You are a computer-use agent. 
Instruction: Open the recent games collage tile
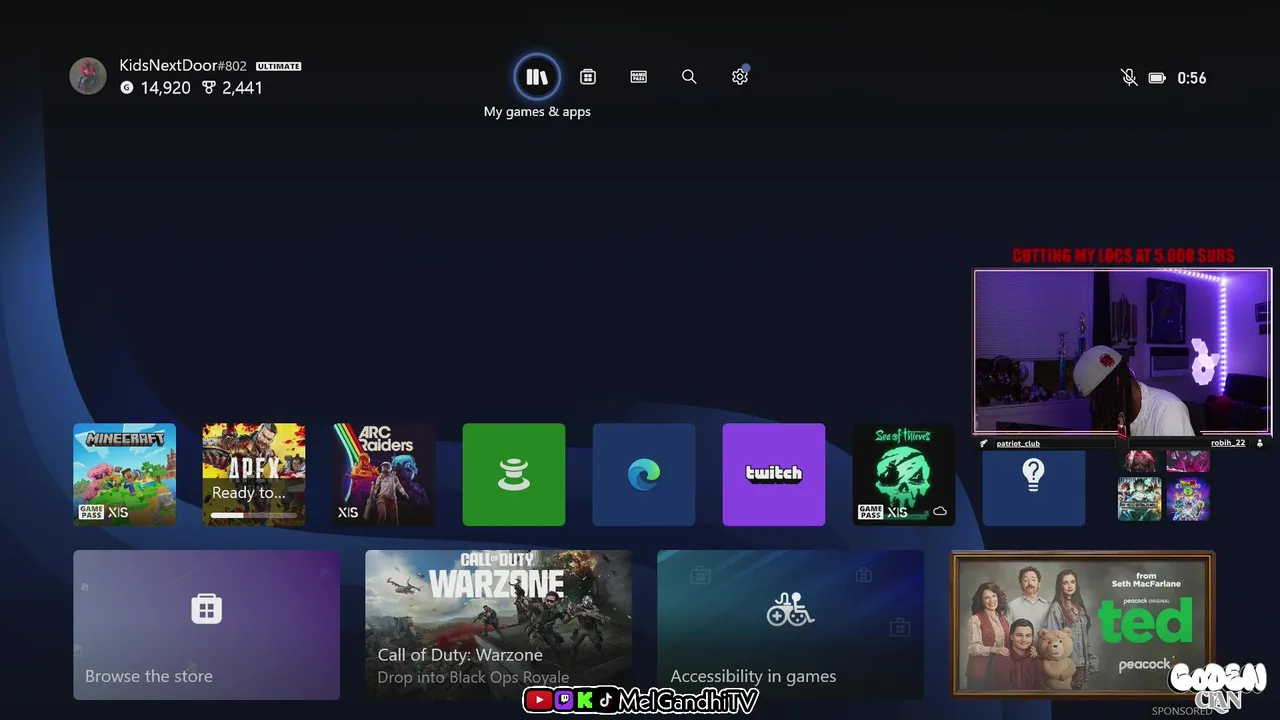tap(1164, 487)
